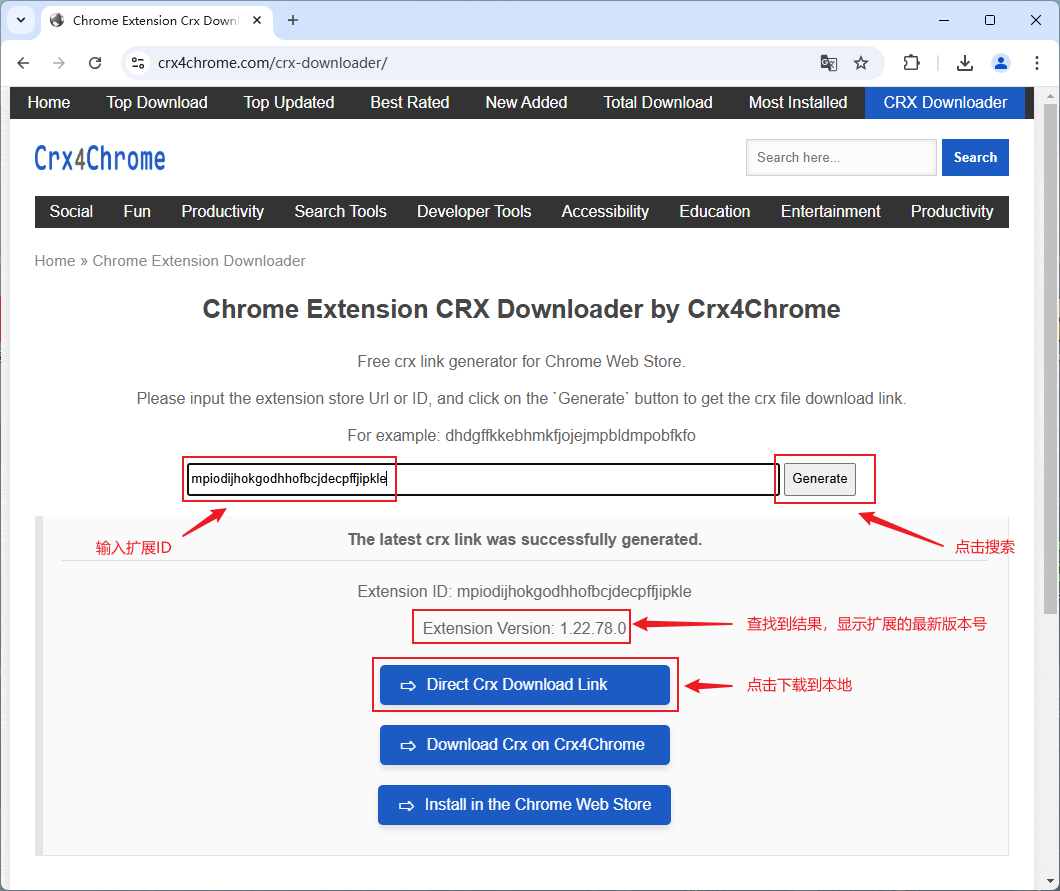
Task: Click the Home breadcrumb link
Action: (55, 261)
